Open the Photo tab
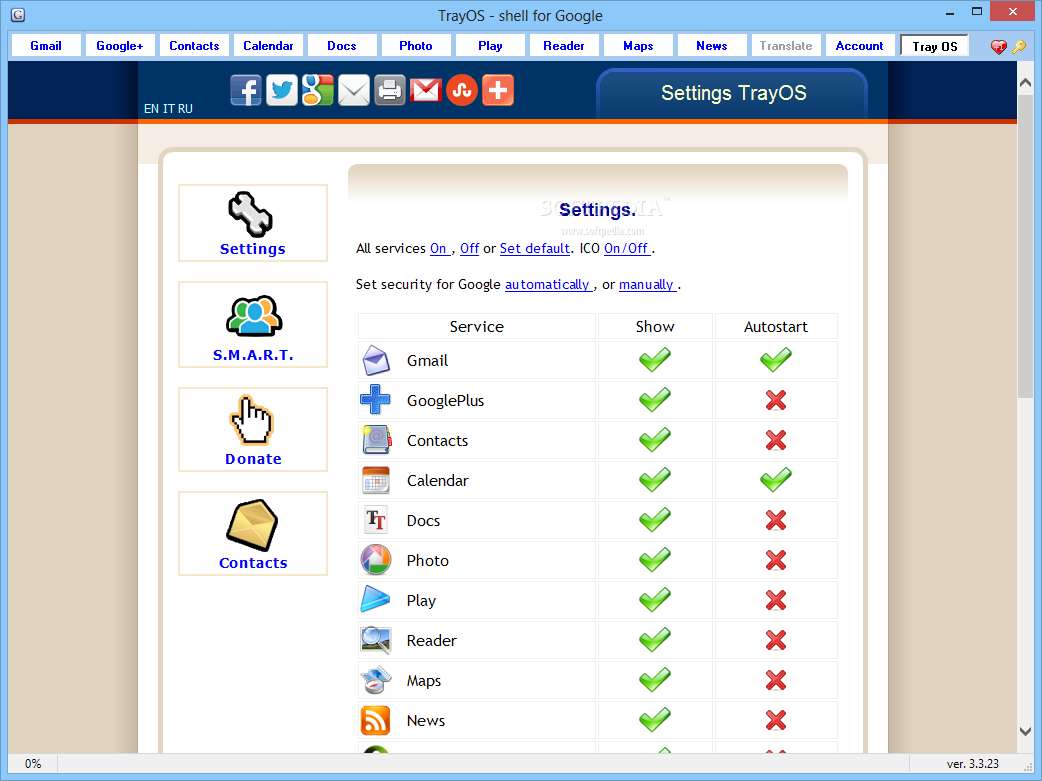The image size is (1042, 781). tap(415, 46)
